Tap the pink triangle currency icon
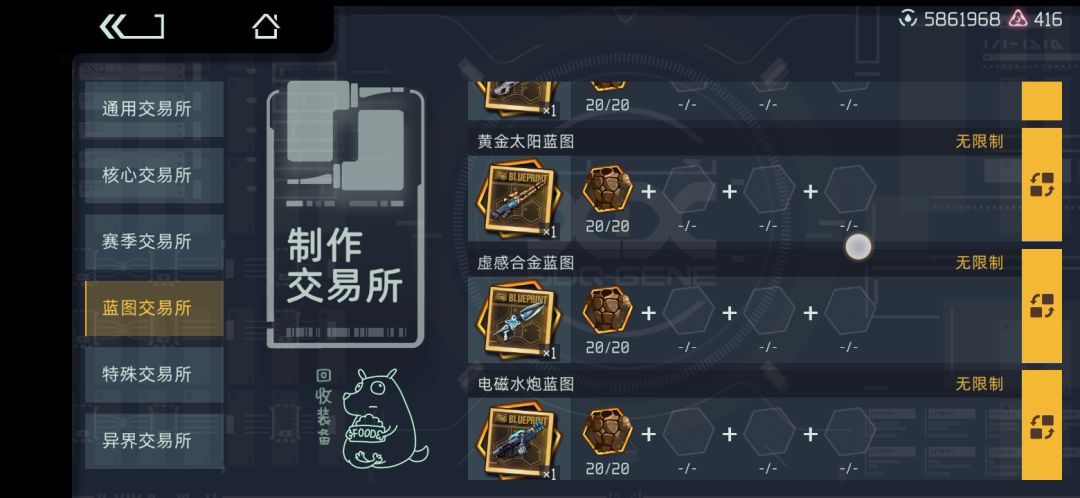Image resolution: width=1080 pixels, height=498 pixels. 1018,19
